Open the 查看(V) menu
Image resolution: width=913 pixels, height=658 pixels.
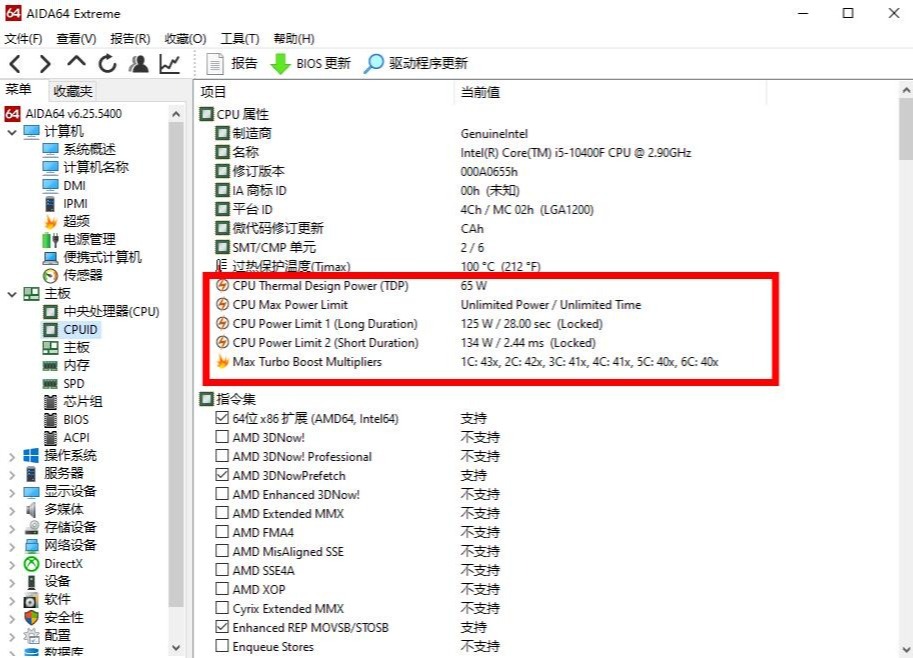[x=76, y=39]
